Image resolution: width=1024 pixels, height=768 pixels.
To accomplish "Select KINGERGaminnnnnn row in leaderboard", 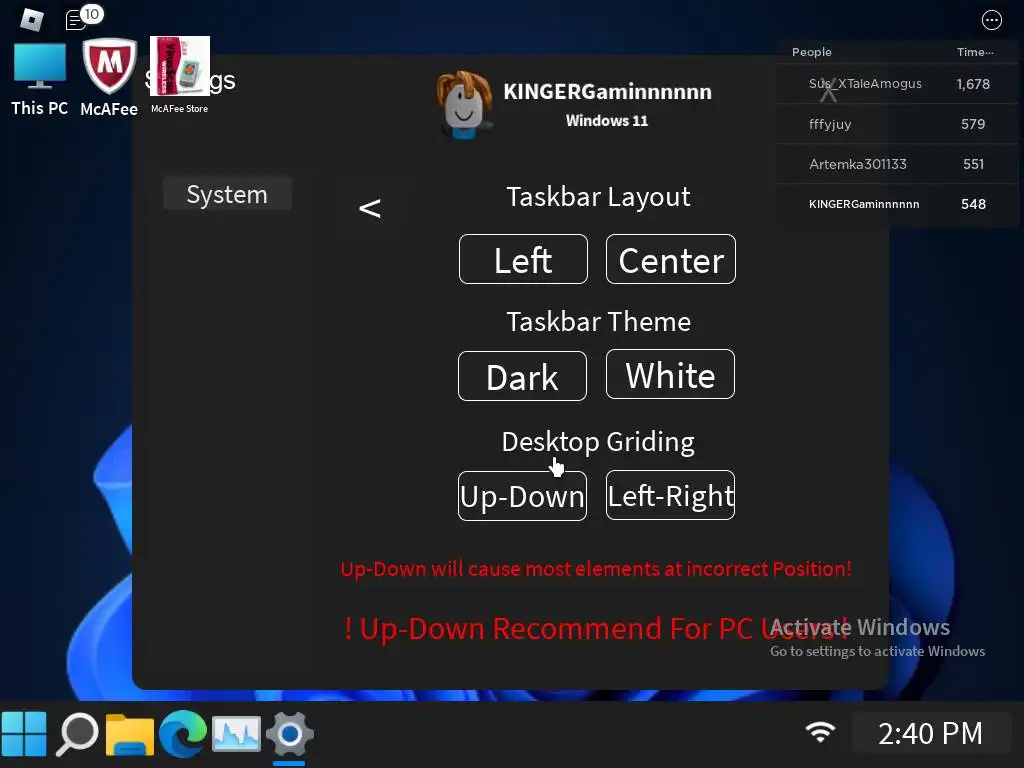I will click(897, 204).
